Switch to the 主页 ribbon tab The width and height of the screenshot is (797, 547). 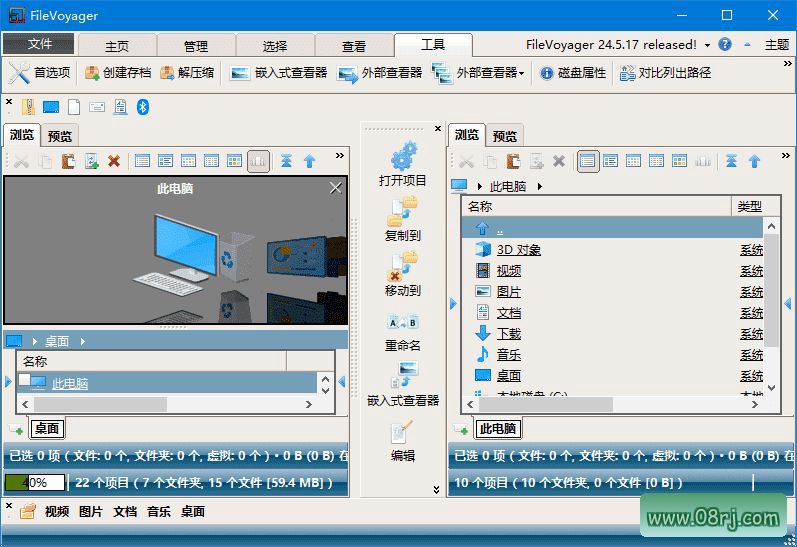(x=117, y=46)
